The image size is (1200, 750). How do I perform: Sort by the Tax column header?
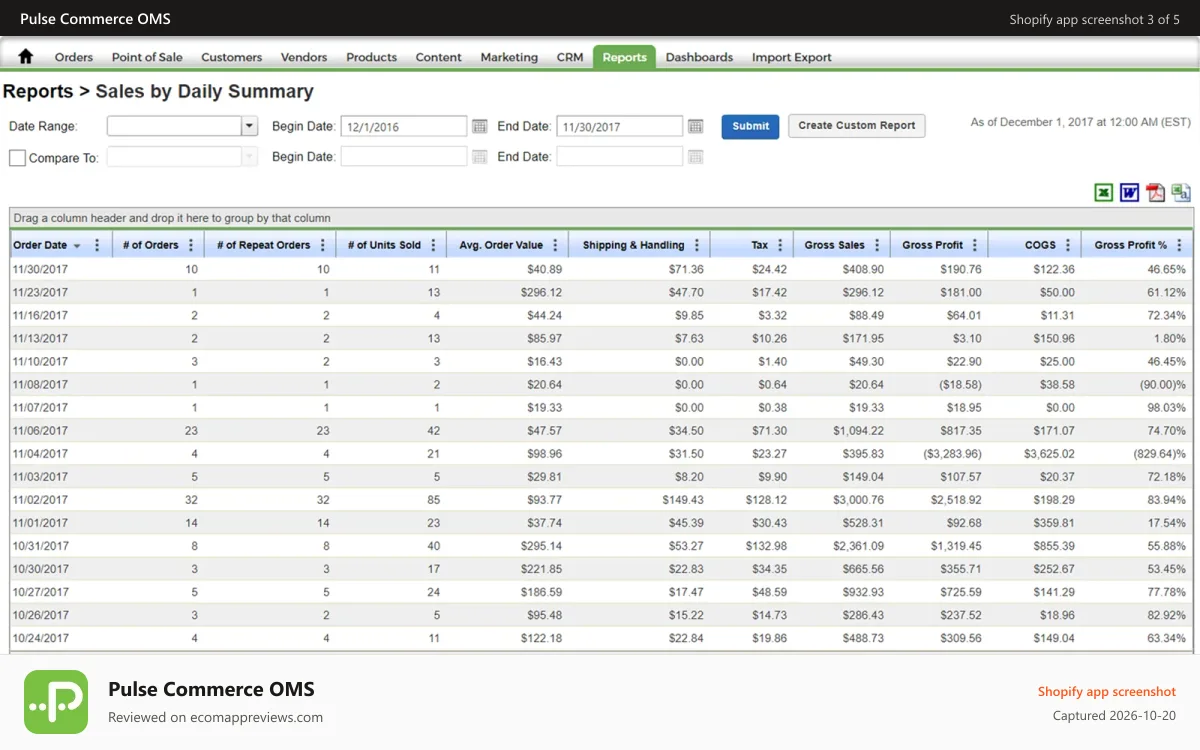pos(760,245)
